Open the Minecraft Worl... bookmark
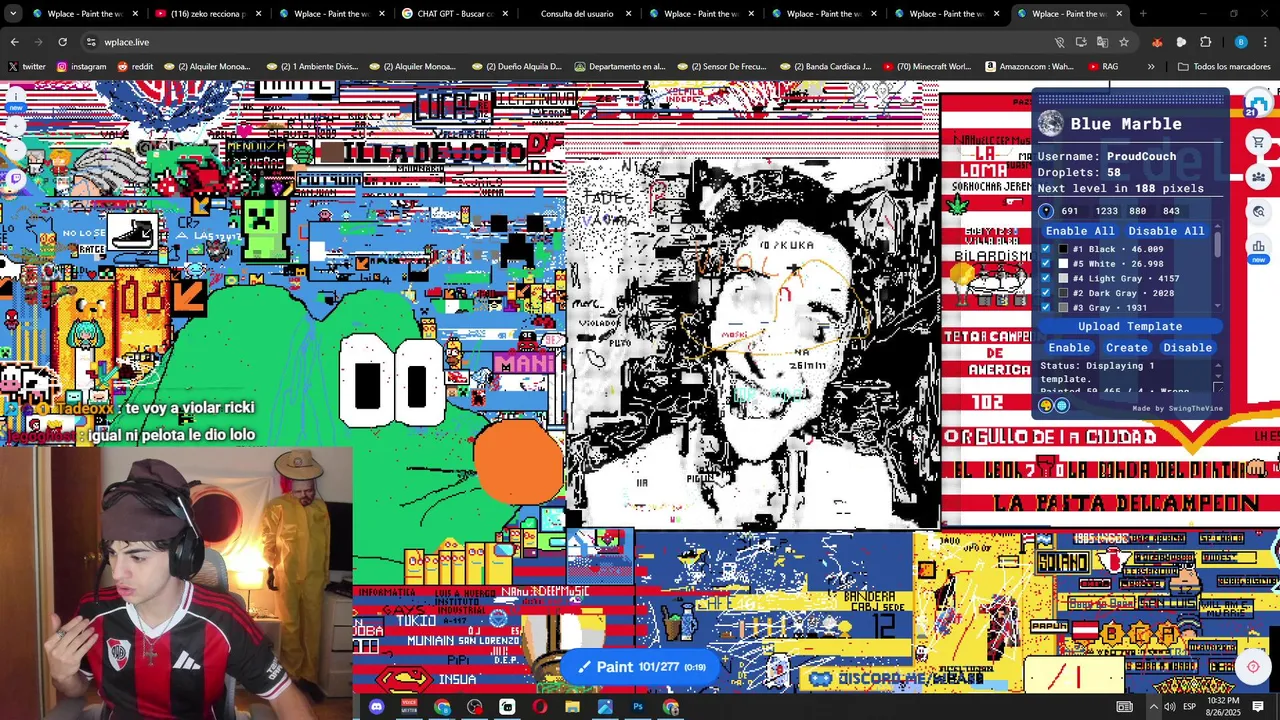 [x=926, y=67]
